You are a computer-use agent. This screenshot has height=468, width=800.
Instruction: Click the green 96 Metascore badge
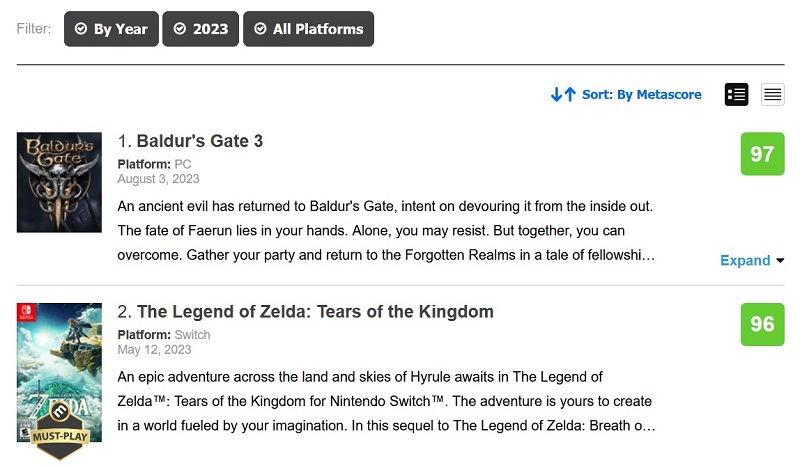pos(762,324)
